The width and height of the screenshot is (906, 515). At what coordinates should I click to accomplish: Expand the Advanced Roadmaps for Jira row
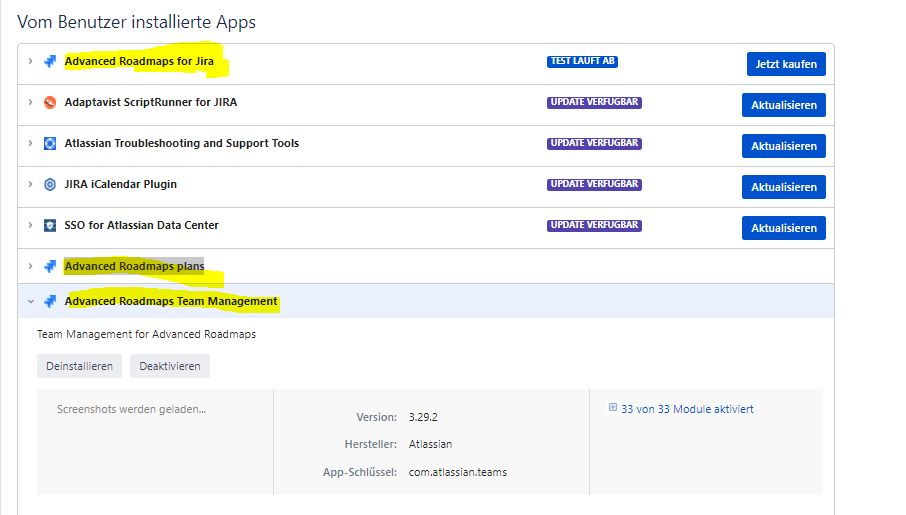pyautogui.click(x=31, y=61)
